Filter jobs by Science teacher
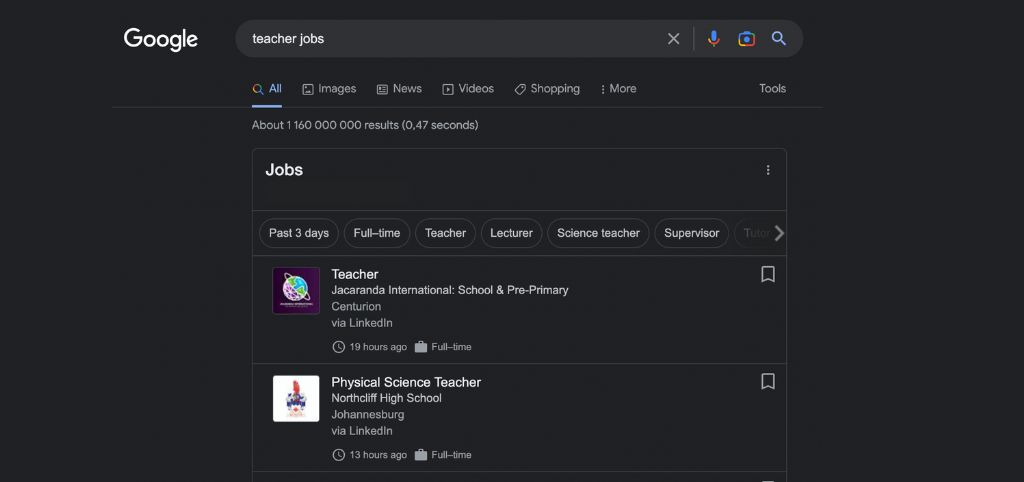This screenshot has width=1024, height=482. pos(598,233)
